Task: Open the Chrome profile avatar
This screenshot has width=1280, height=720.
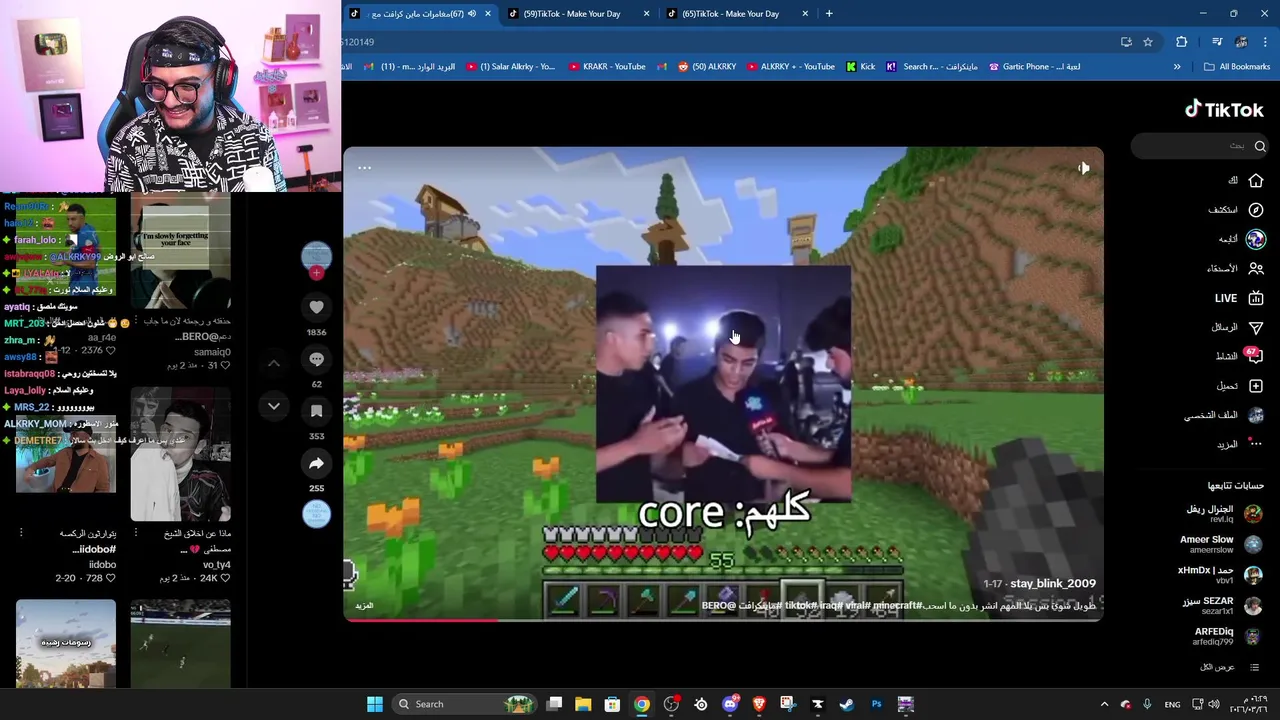Action: (x=1241, y=42)
